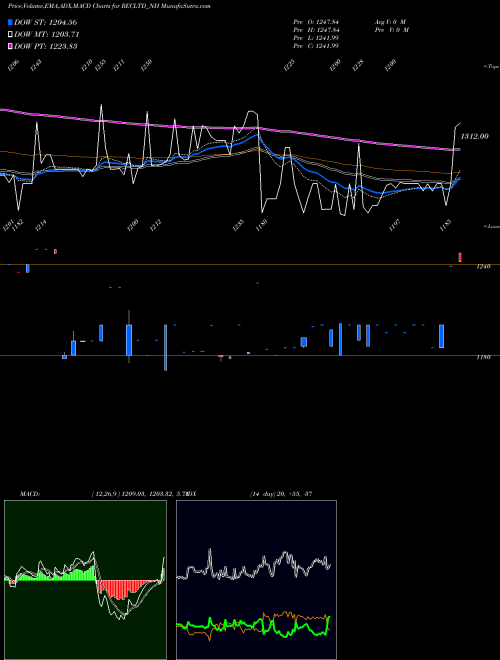Select the 'DOW PT: 1223.83' legend text

coord(45,46)
